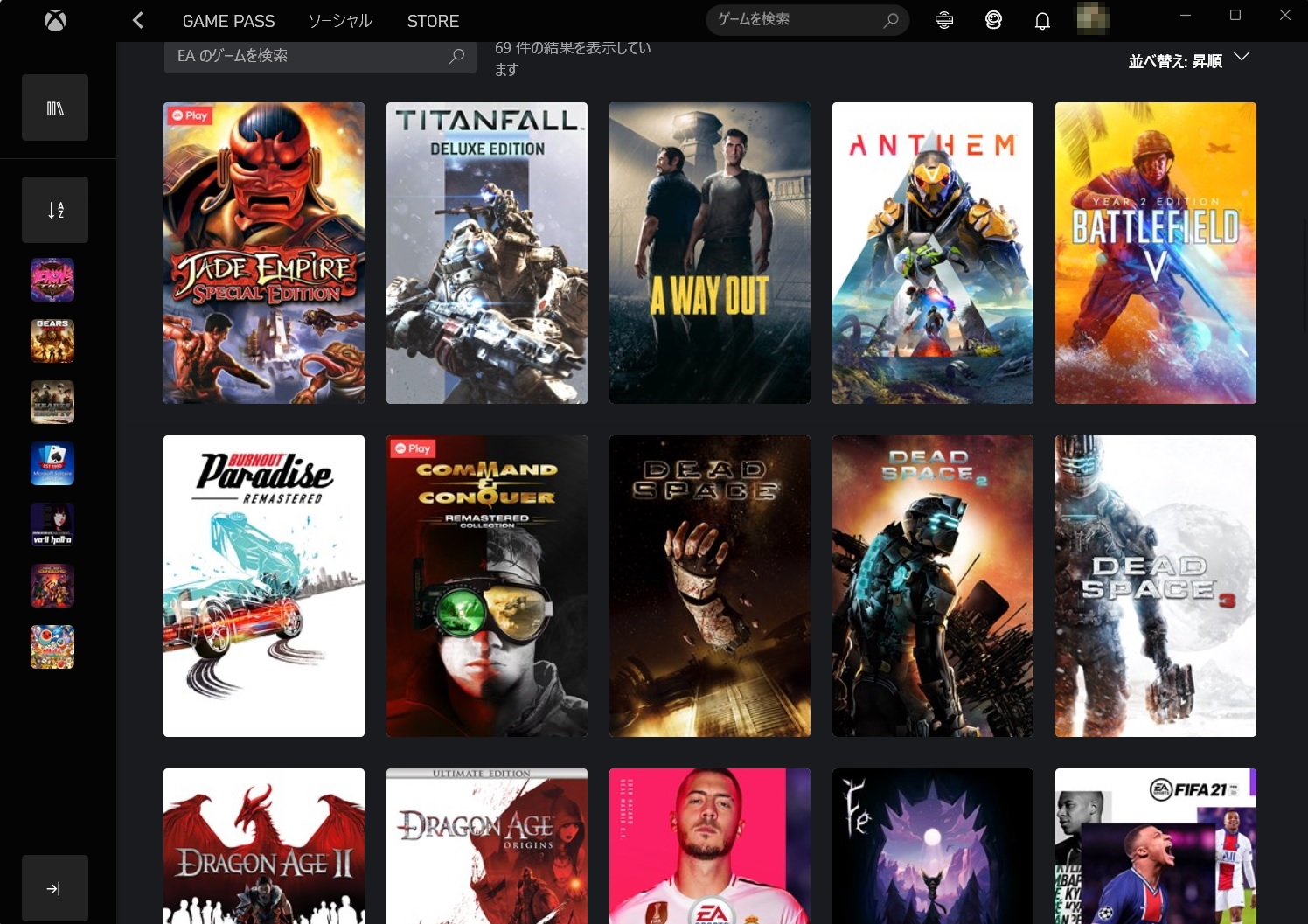Open Dragon Age II tile
The image size is (1308, 924).
coord(264,846)
